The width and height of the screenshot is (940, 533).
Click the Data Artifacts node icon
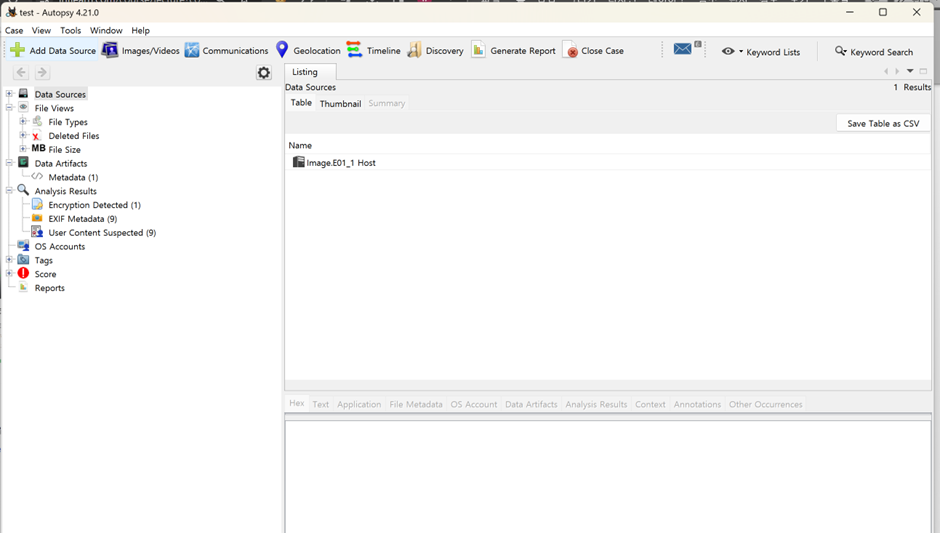23,162
